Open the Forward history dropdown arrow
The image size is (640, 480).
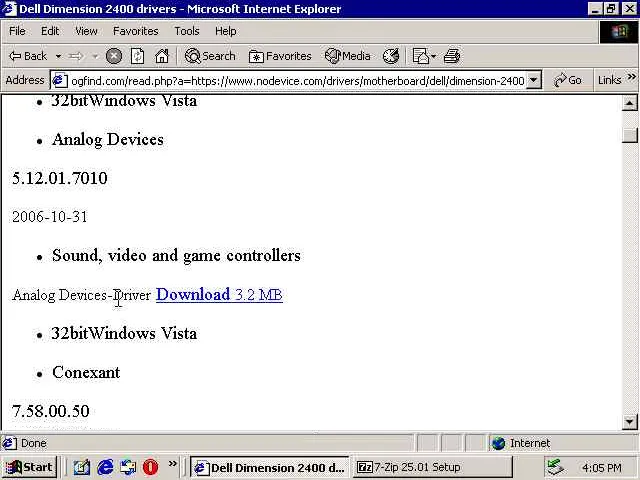(x=95, y=56)
